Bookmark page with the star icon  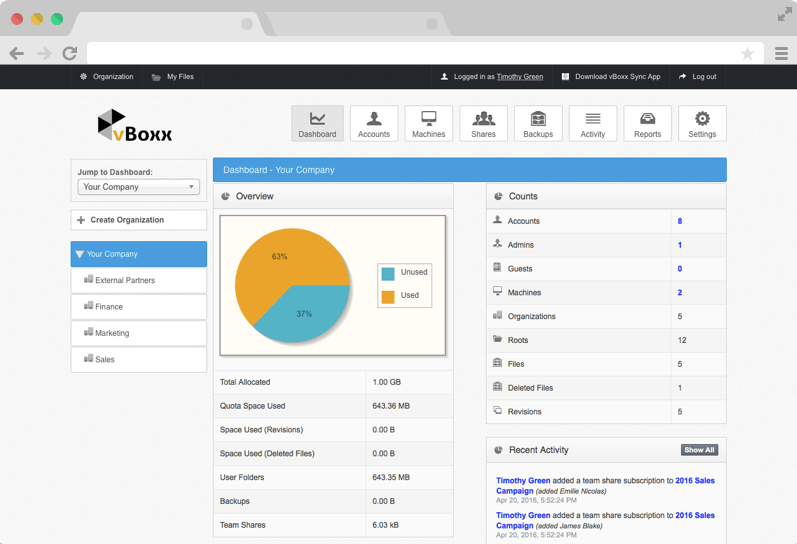tap(747, 53)
